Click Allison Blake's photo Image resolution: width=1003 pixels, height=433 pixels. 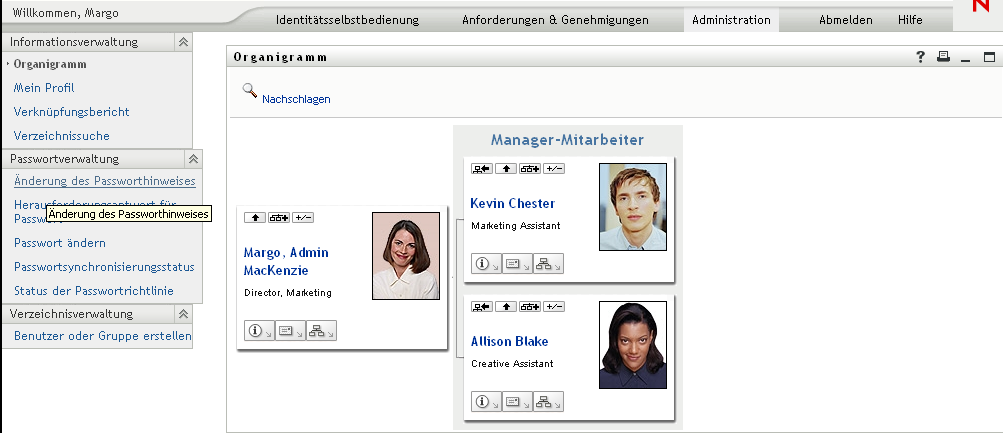click(633, 345)
